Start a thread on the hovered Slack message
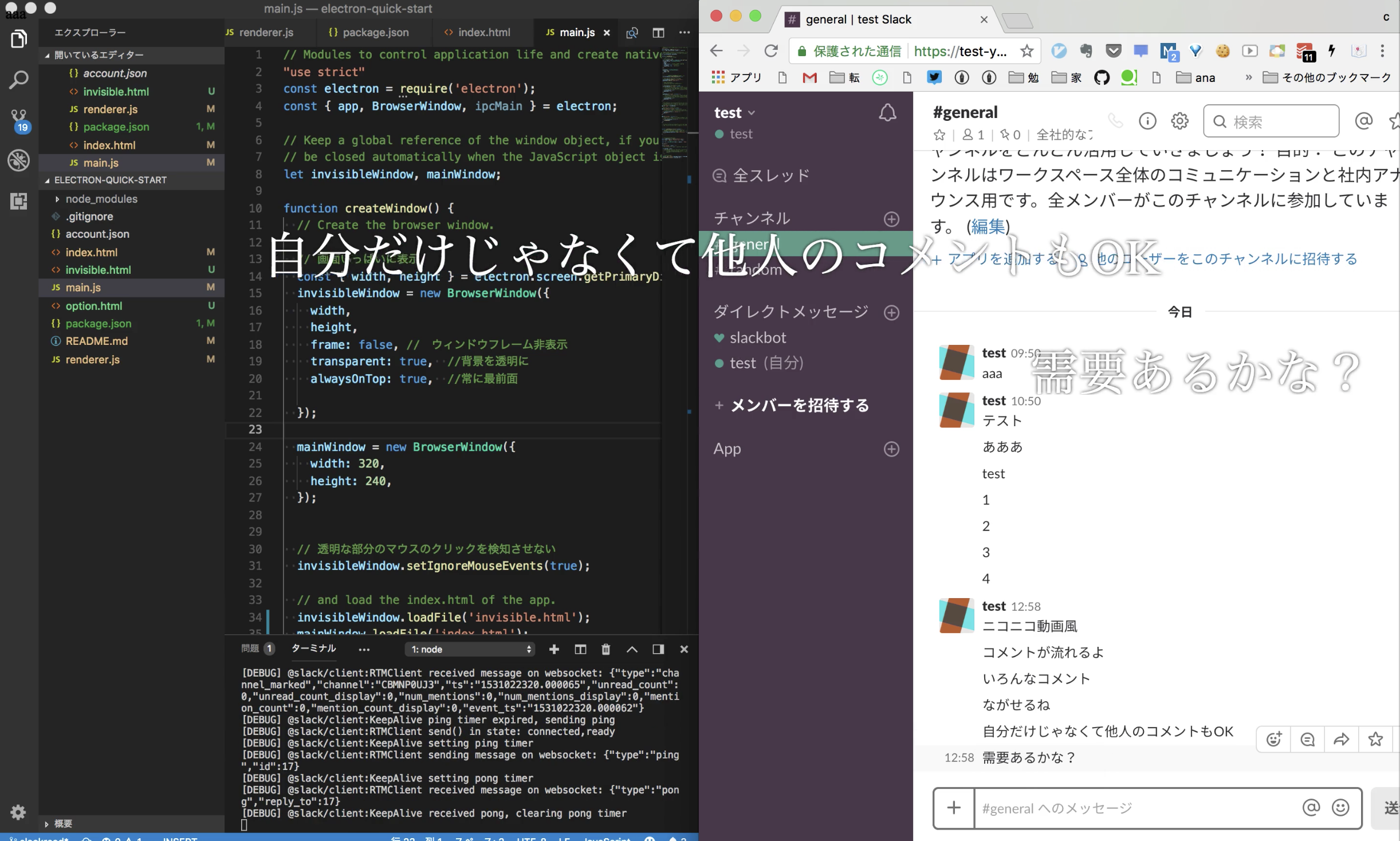The image size is (1400, 841). 1307,739
